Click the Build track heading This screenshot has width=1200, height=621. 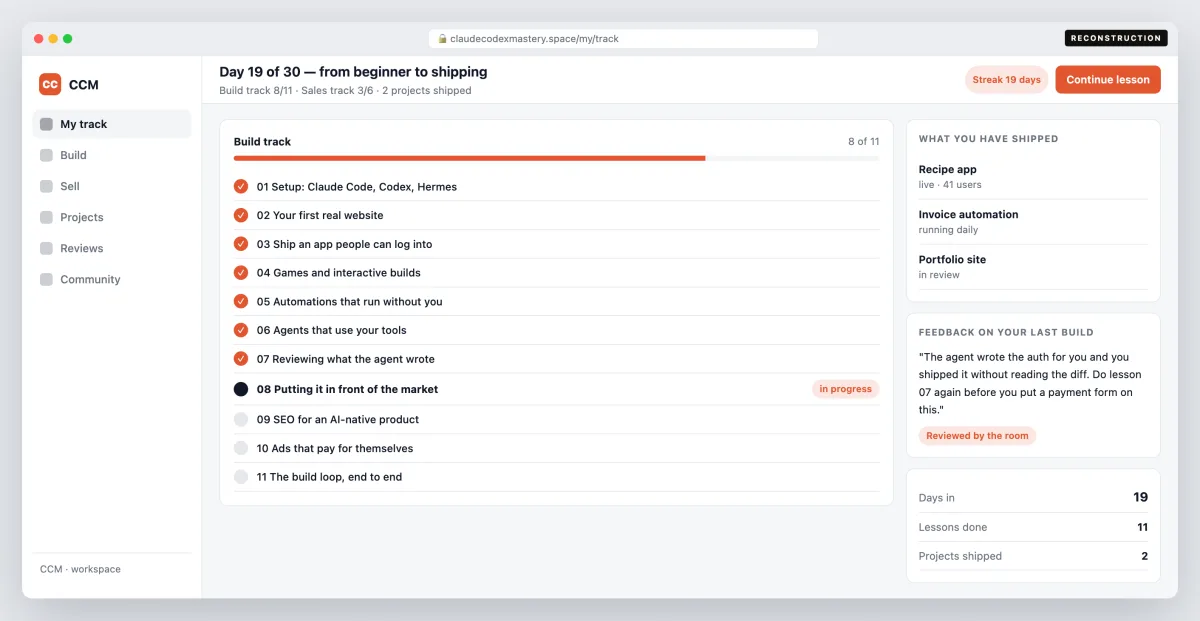click(262, 141)
